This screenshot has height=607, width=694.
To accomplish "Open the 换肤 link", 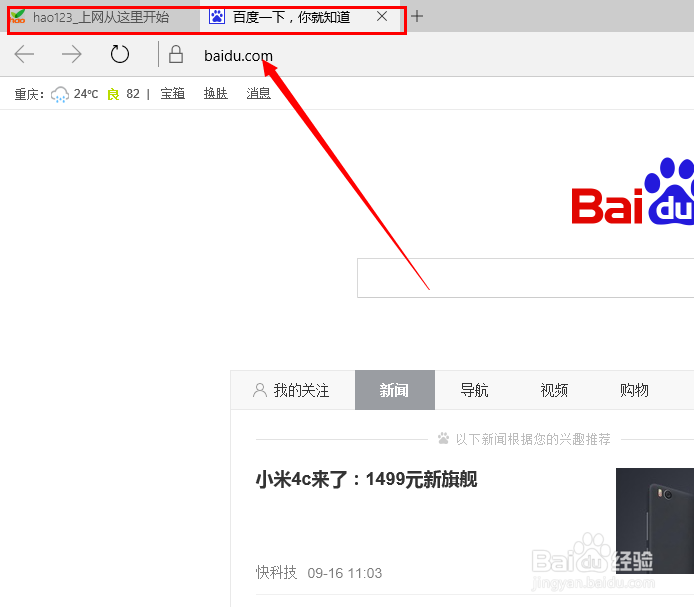I will click(216, 93).
